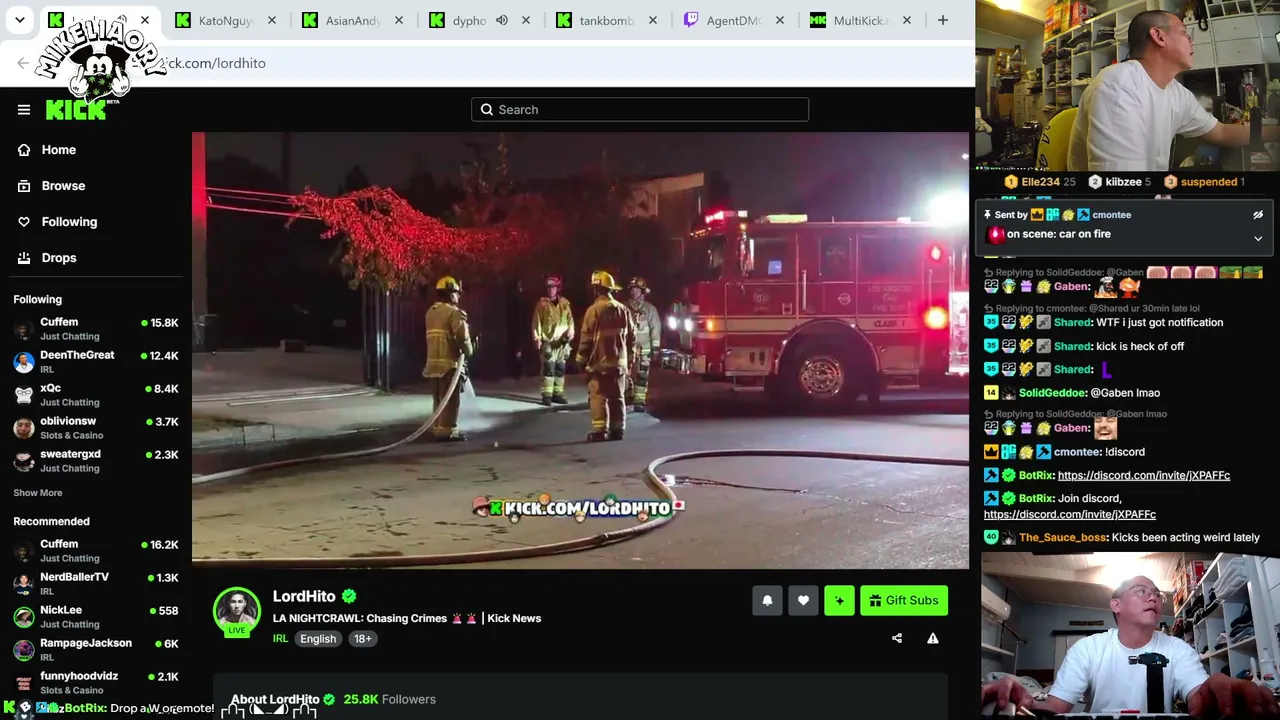Click the Following heart icon in the sidebar
This screenshot has height=720, width=1280.
coord(24,222)
